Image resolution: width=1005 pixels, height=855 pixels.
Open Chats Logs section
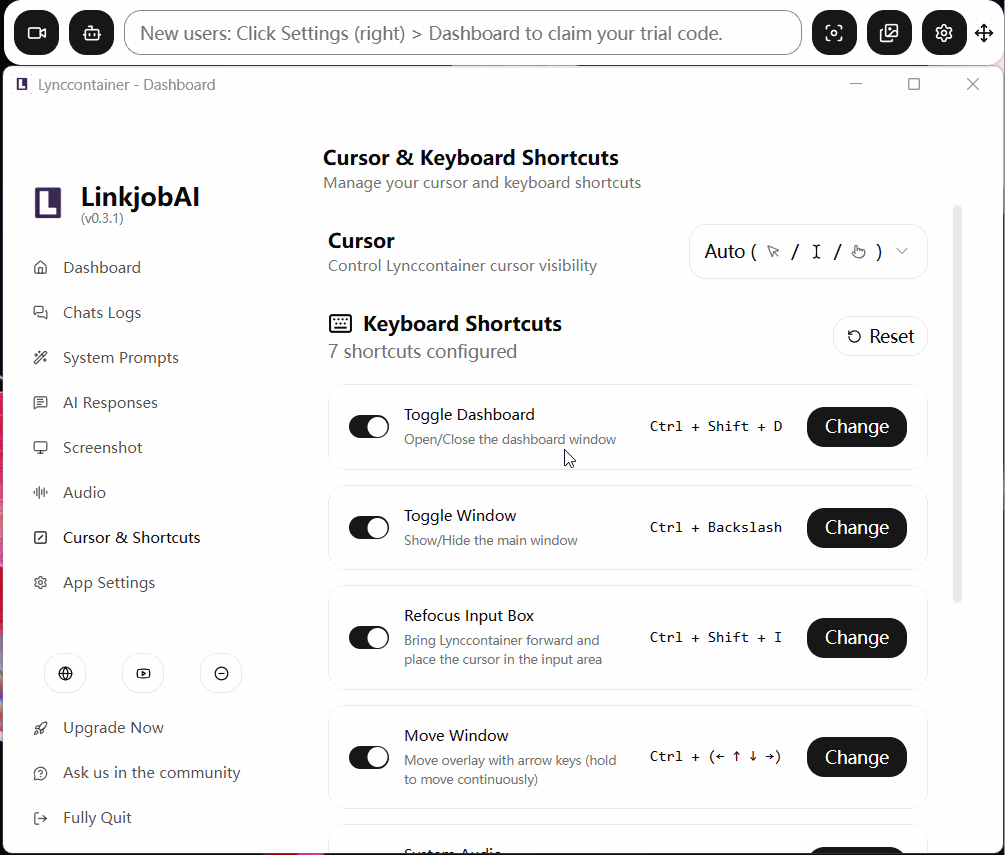tap(102, 313)
